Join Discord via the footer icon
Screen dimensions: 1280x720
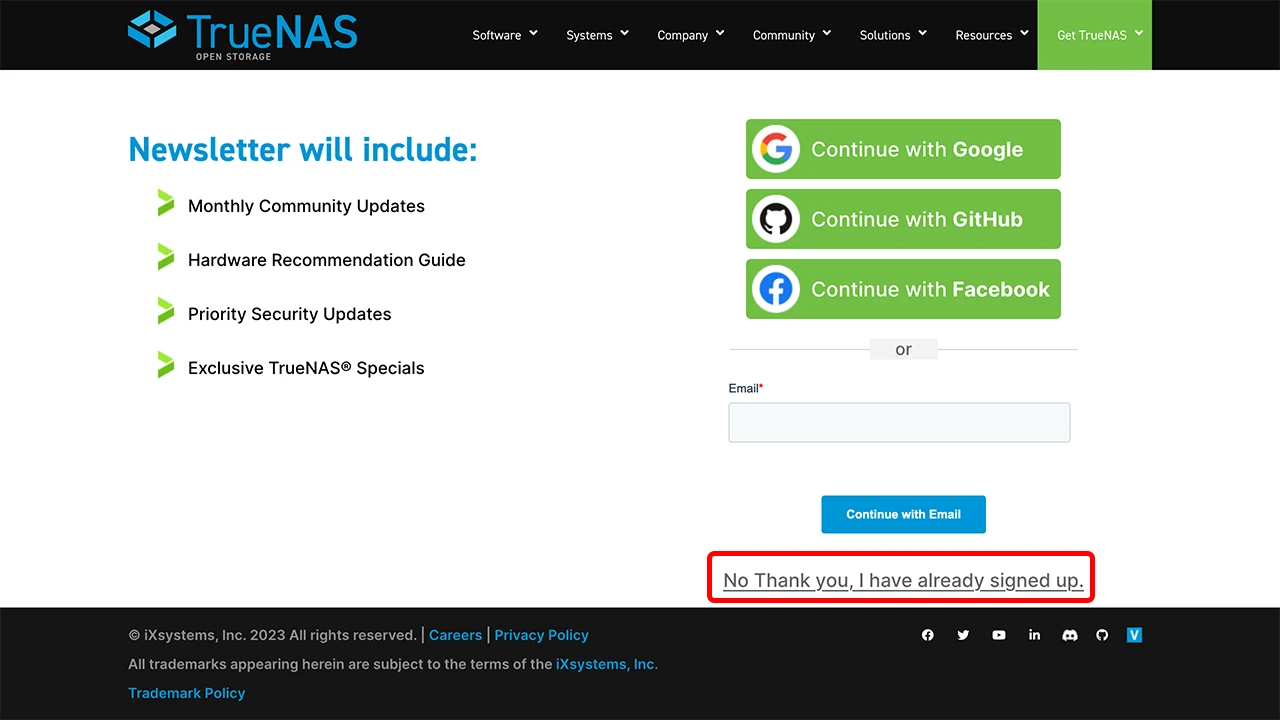tap(1069, 635)
